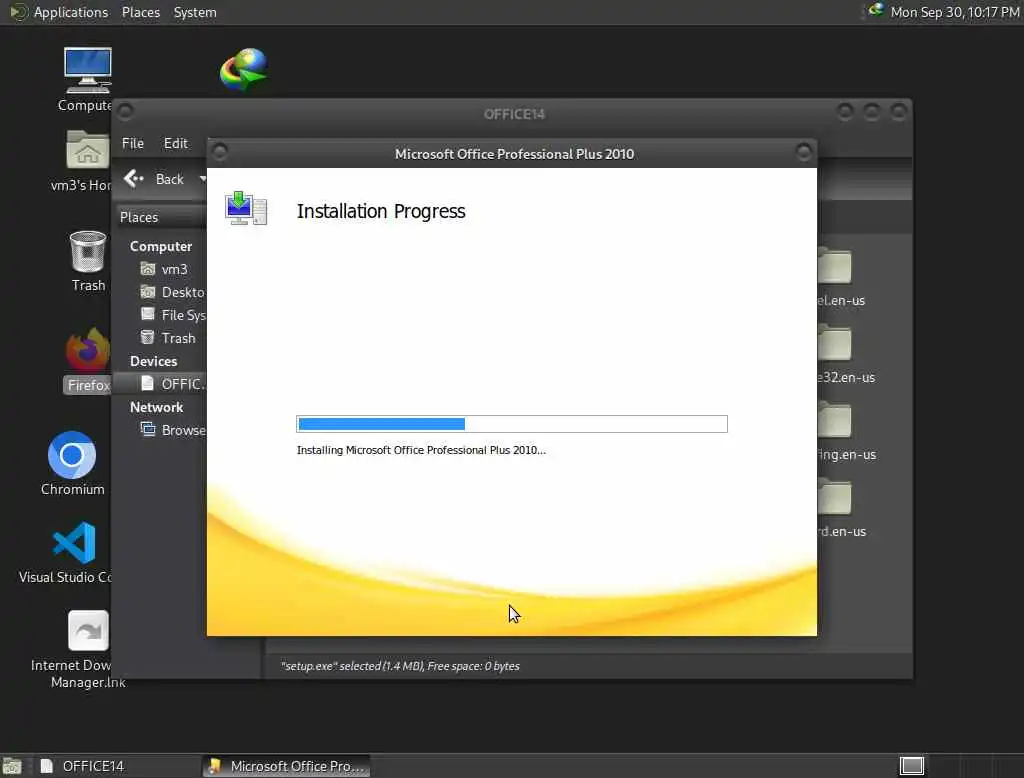Open the System menu
The image size is (1024, 778).
(195, 12)
